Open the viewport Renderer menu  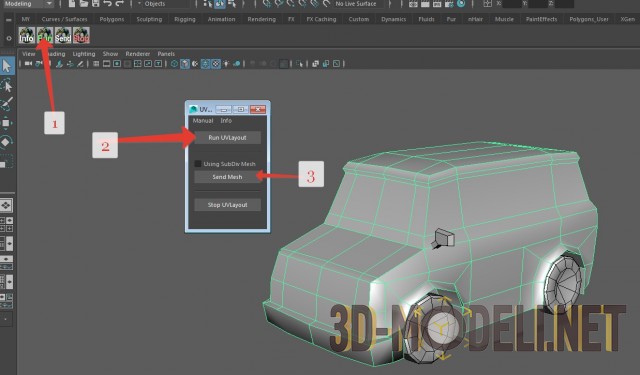138,54
